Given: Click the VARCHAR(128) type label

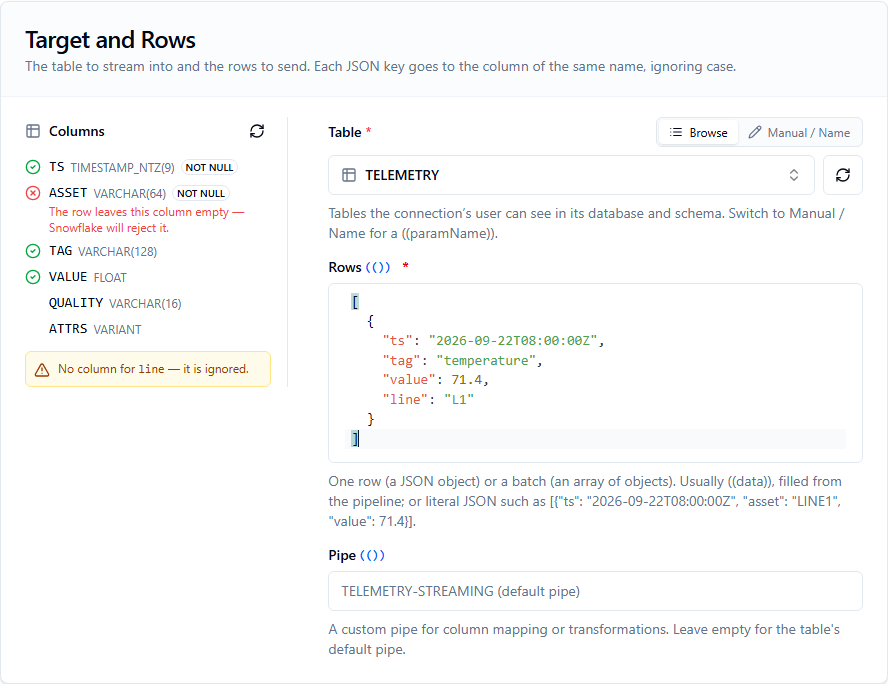Looking at the screenshot, I should pyautogui.click(x=117, y=251).
